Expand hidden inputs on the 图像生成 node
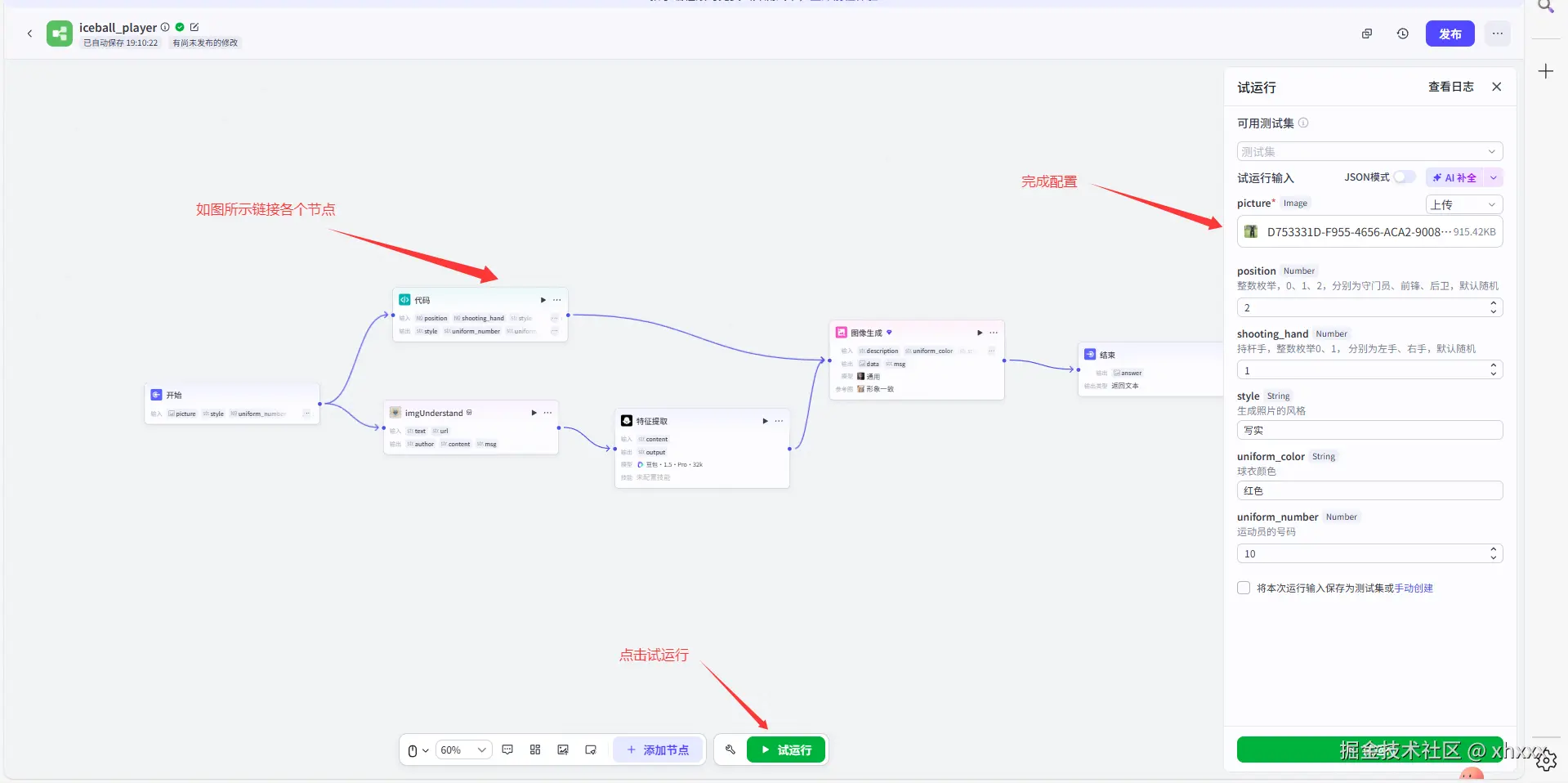Viewport: 1568px width, 783px height. point(991,351)
